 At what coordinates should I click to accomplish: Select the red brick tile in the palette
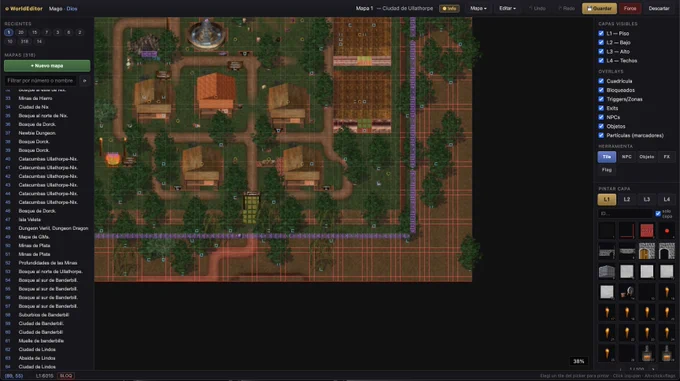pos(647,231)
